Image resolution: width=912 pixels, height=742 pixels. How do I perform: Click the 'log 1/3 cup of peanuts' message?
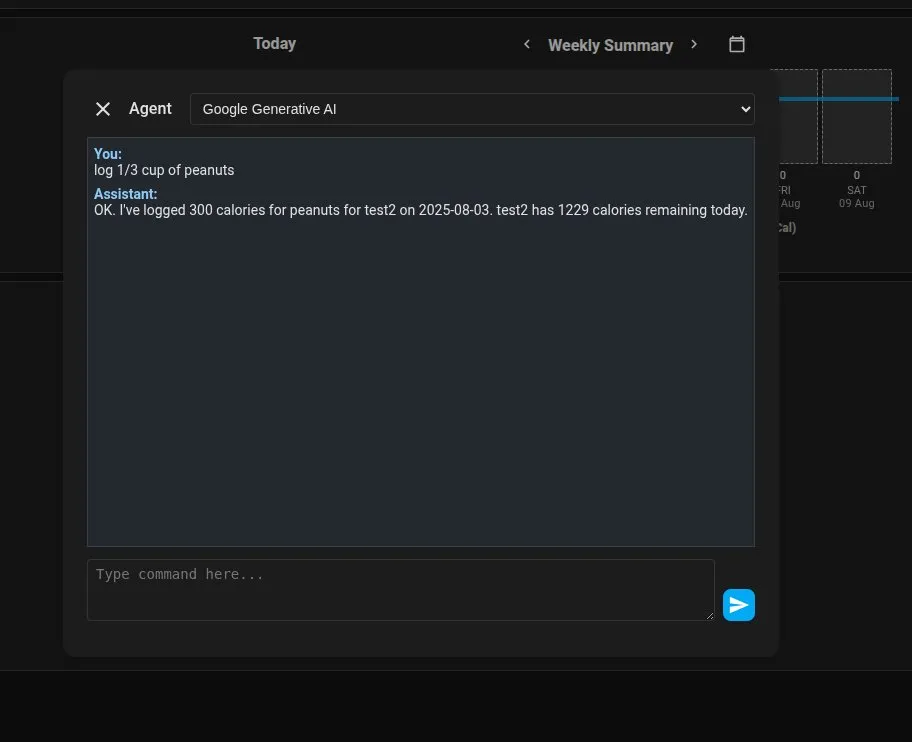(164, 170)
